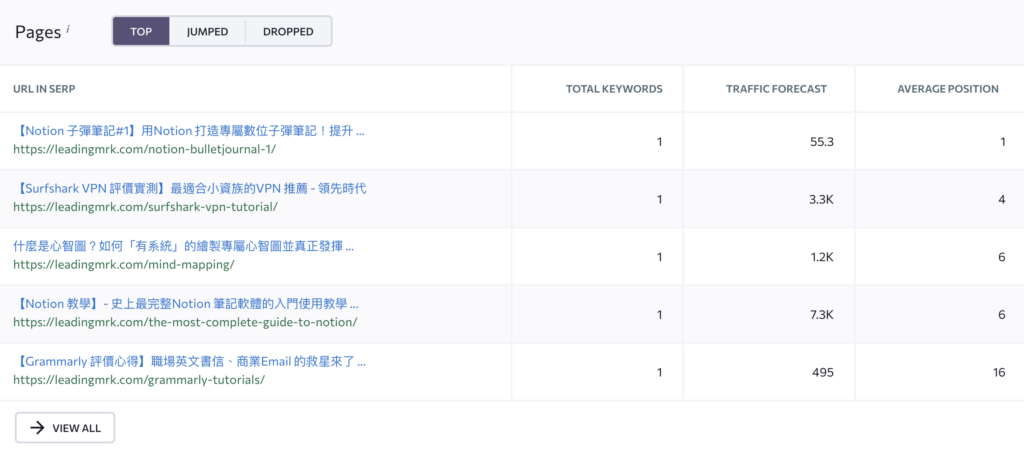Click total keywords value in mind-mapping row

click(660, 257)
